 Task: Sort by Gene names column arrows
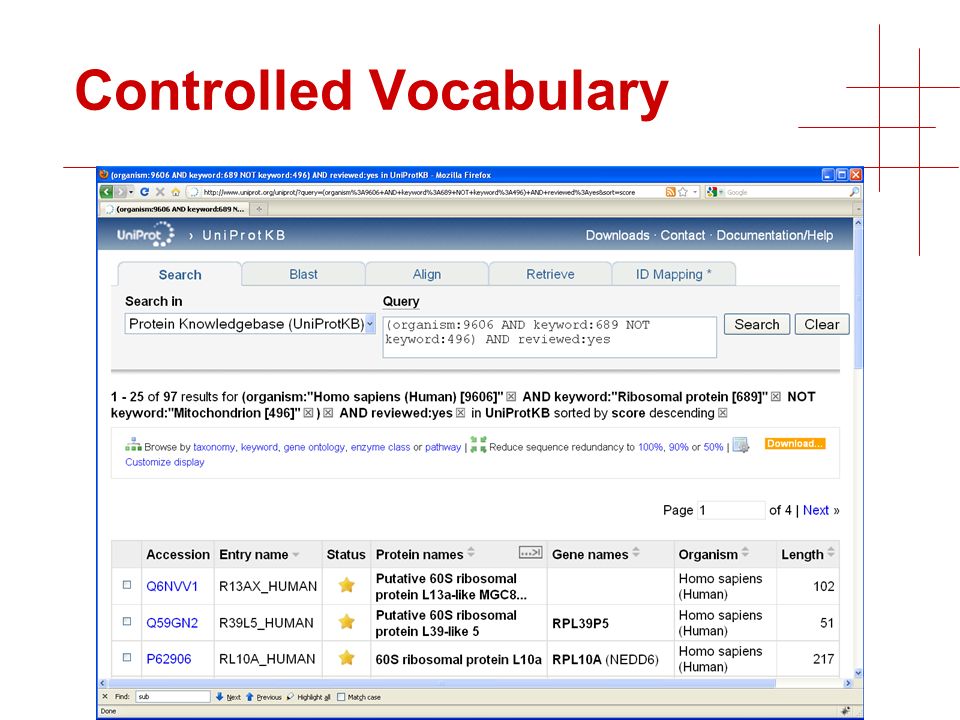click(636, 552)
